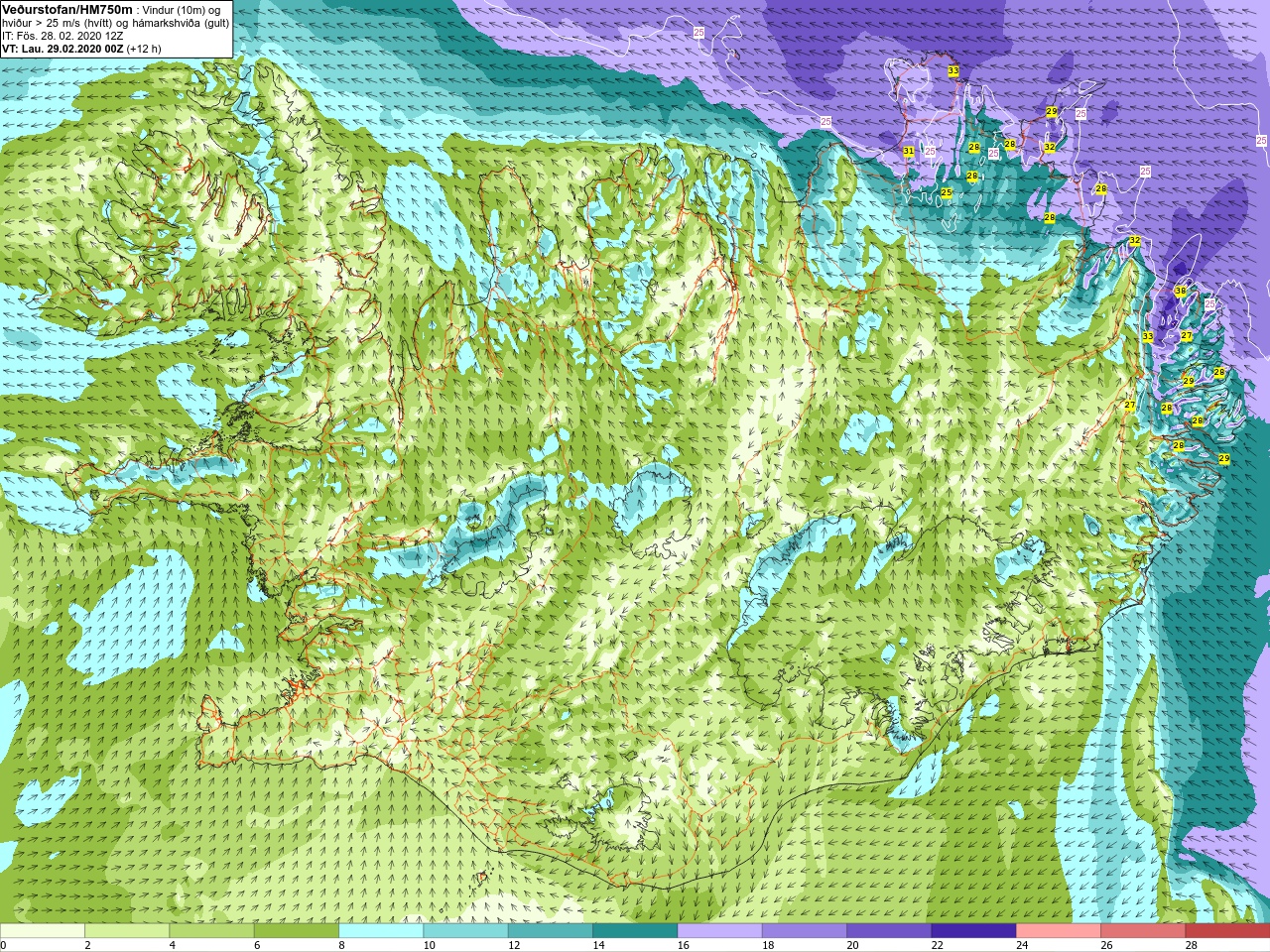Select the purple 20–22 m/s legend swatch
Viewport: 1270px width, 952px height.
tap(889, 930)
